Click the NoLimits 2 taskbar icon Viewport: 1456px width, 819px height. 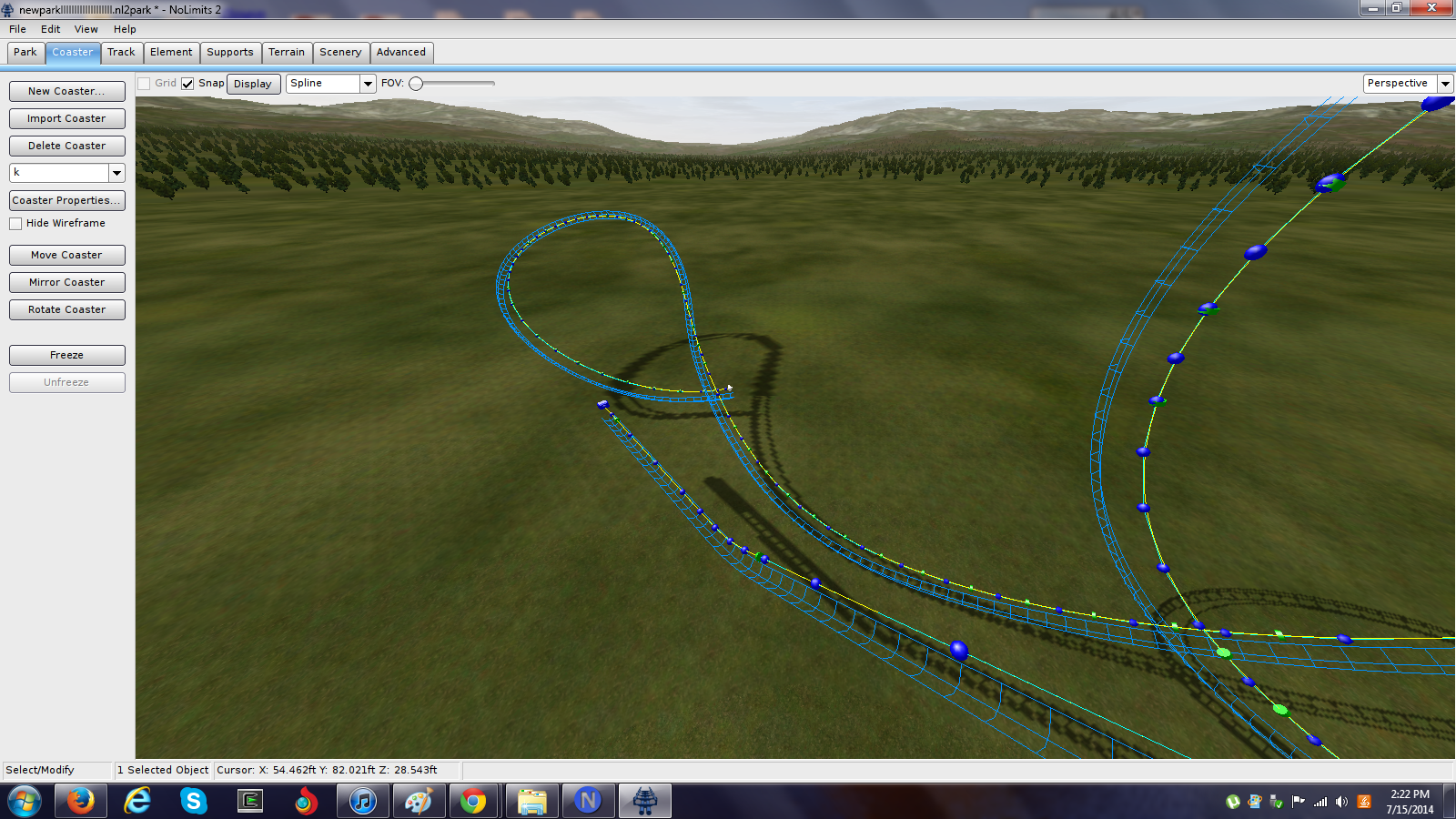pyautogui.click(x=644, y=801)
